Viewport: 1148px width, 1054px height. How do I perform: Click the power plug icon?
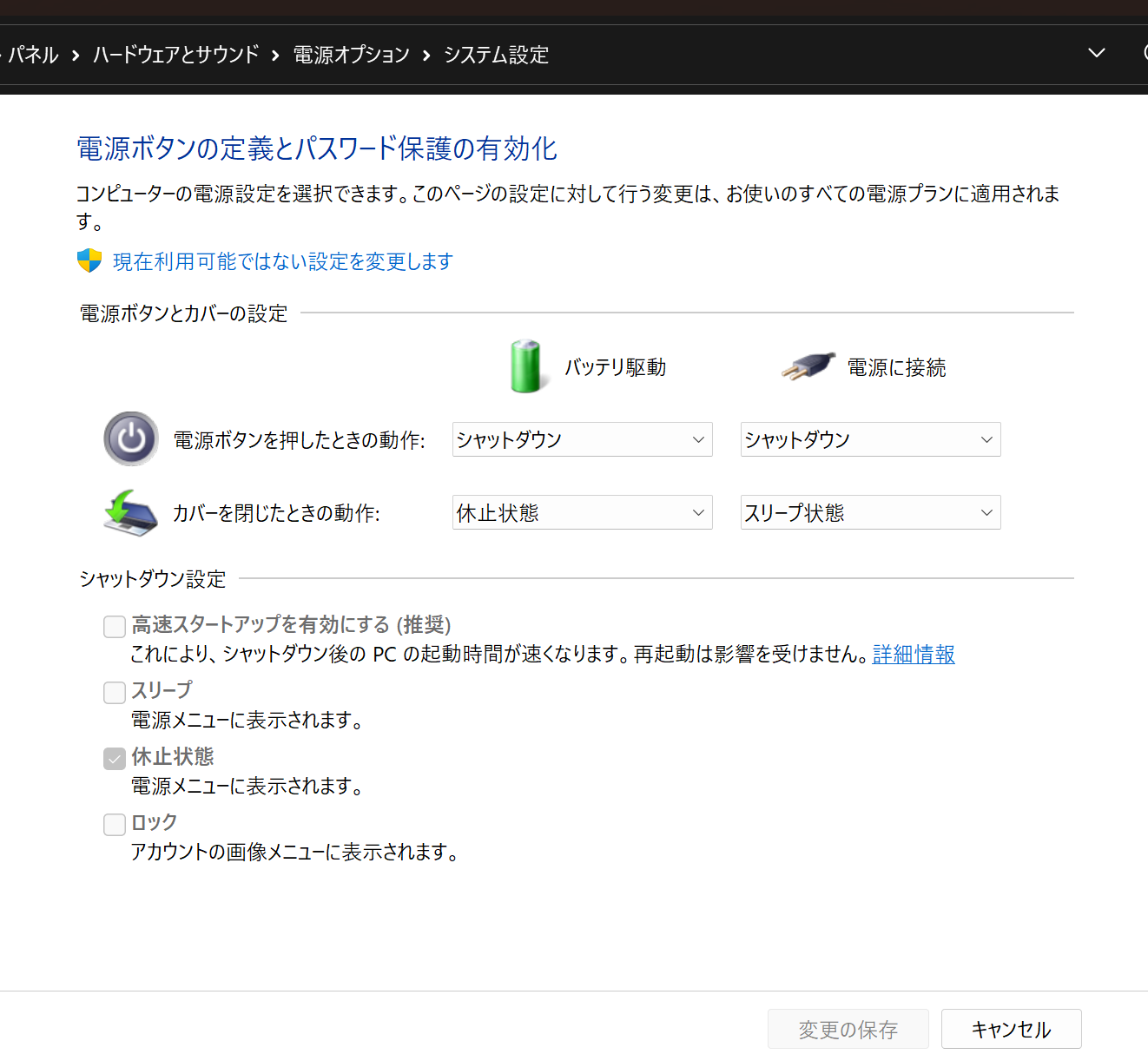point(808,366)
